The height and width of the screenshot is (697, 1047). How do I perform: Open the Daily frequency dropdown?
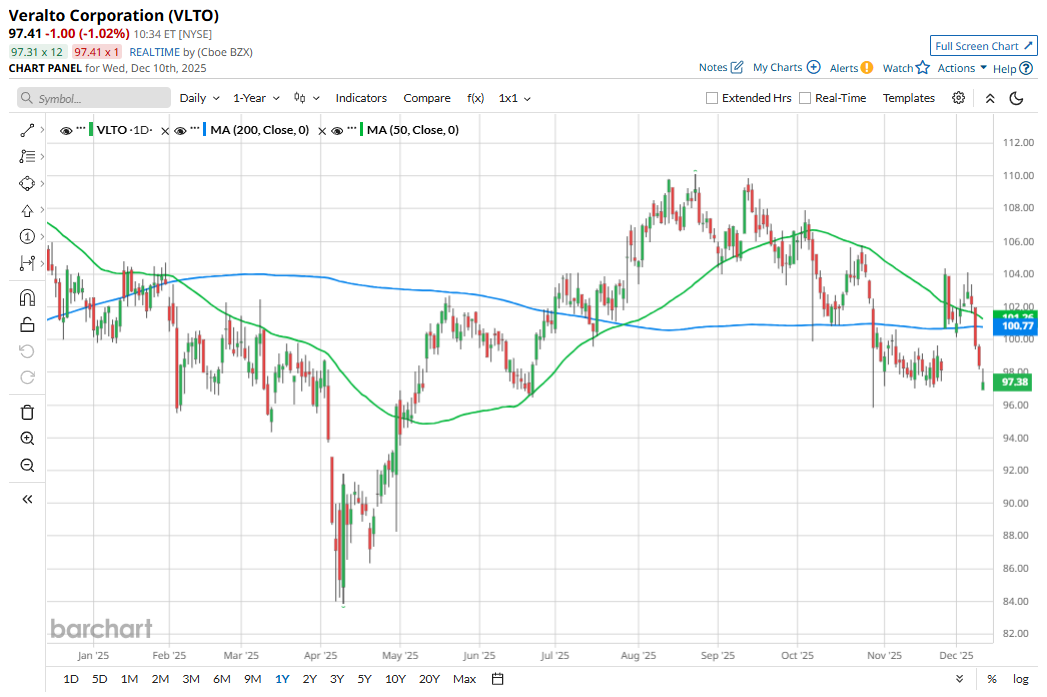[x=199, y=98]
